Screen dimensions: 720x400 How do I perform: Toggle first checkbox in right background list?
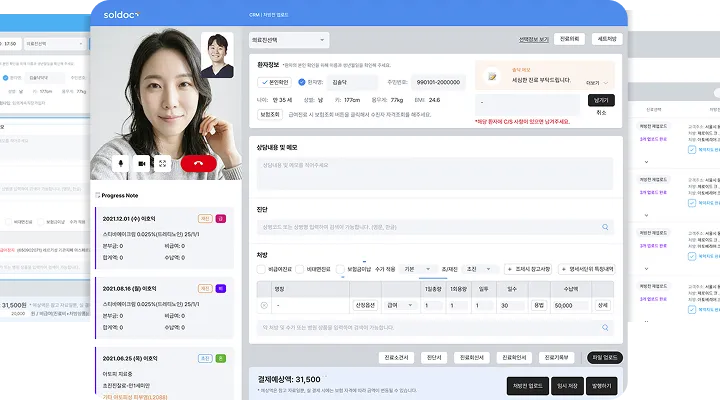click(x=692, y=150)
